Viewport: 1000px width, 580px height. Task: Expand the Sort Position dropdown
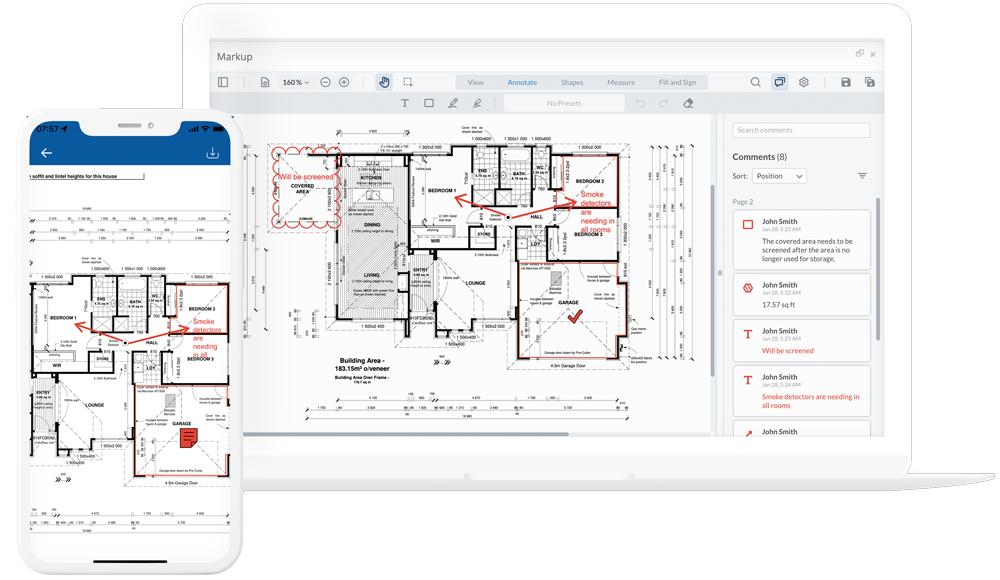(779, 176)
